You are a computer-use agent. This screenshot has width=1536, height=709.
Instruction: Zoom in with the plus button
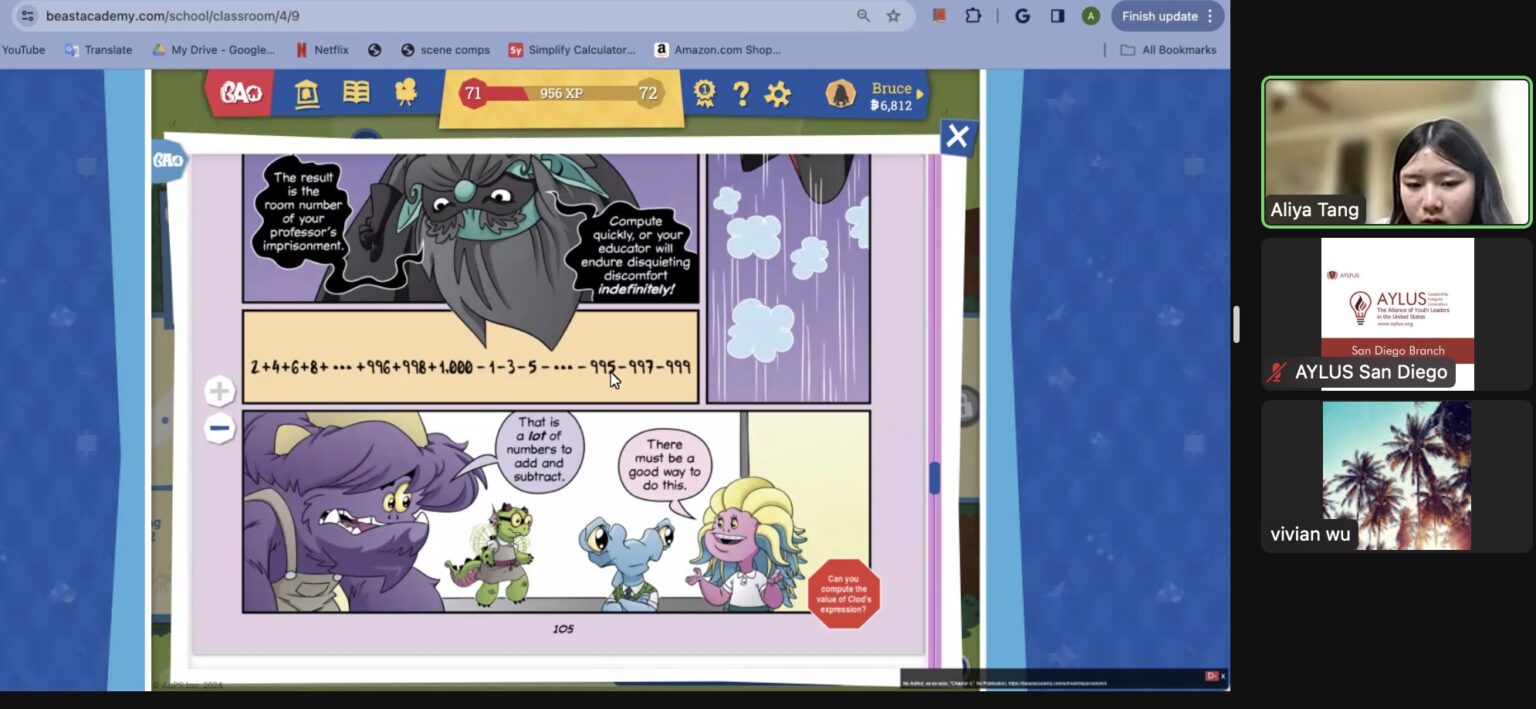pyautogui.click(x=220, y=391)
